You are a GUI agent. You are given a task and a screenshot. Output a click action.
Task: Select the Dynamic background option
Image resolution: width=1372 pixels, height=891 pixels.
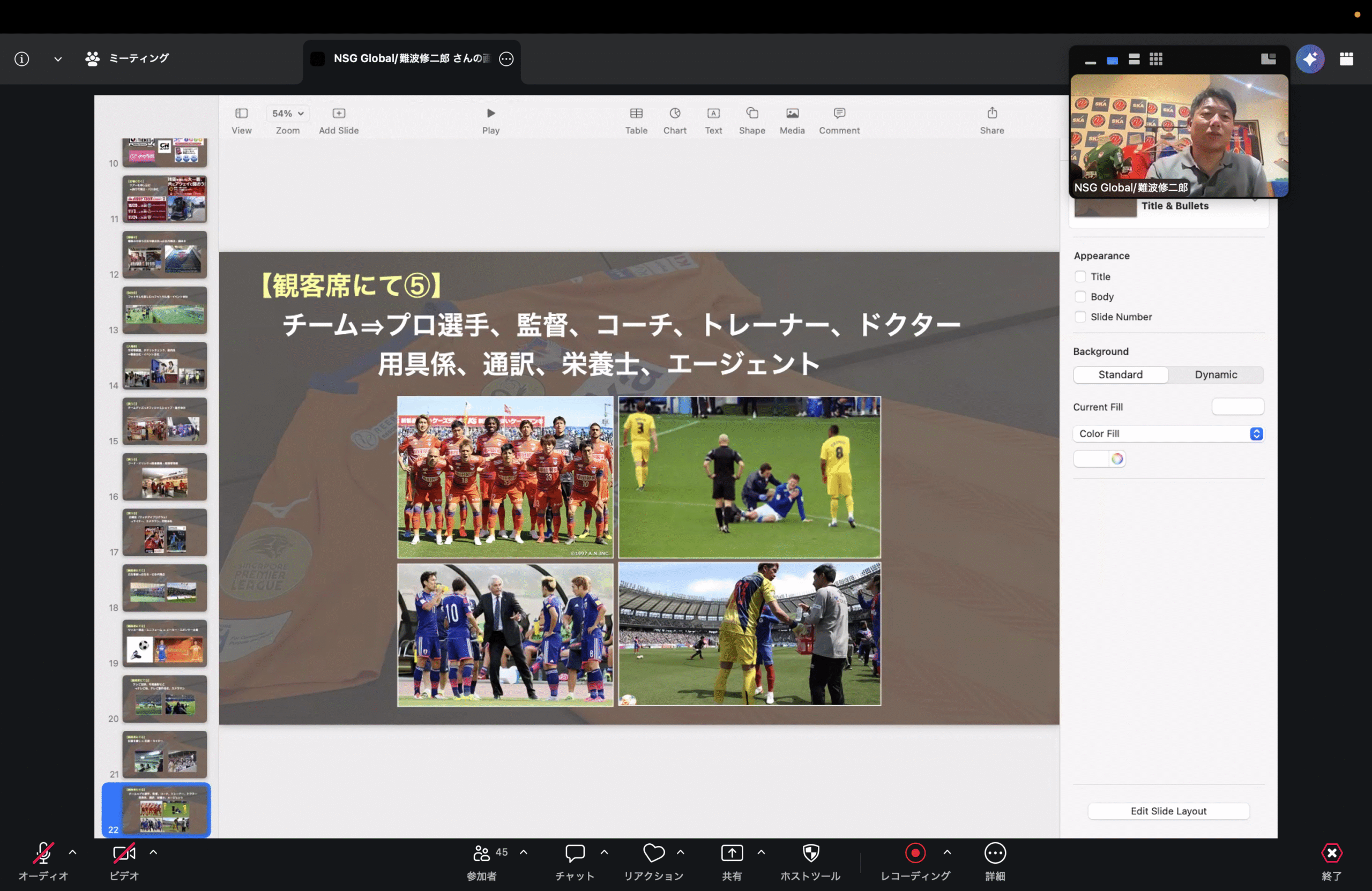pos(1216,375)
